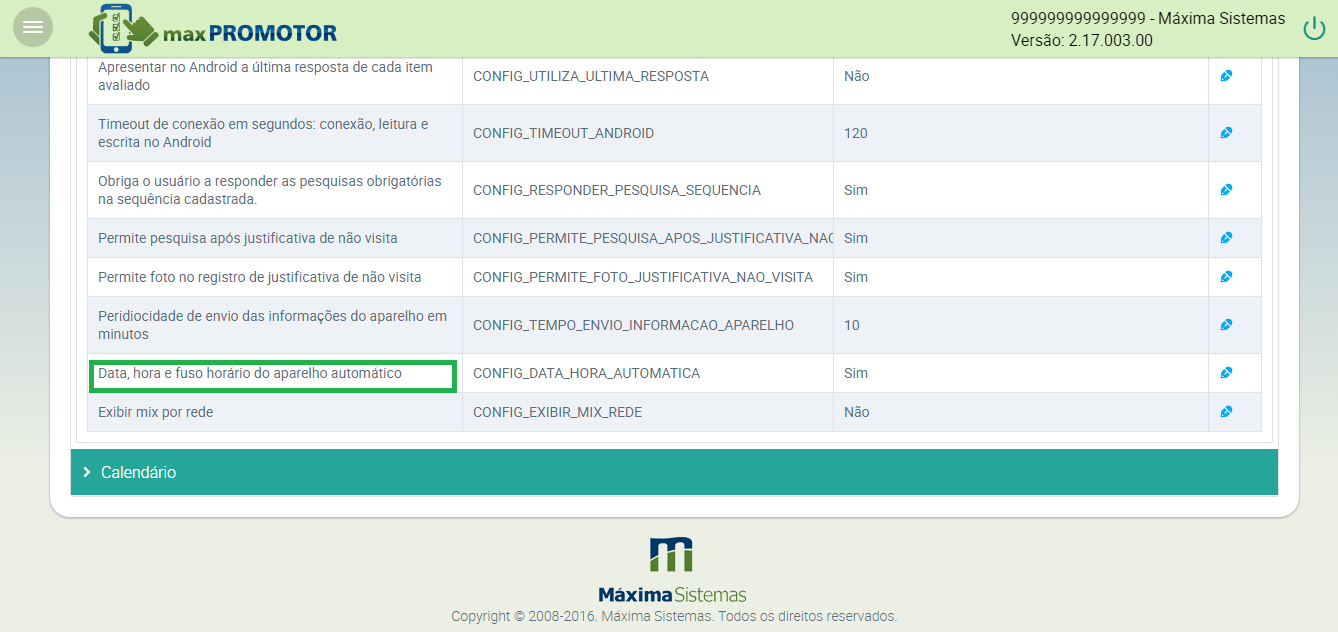Click 'Apresentar no Android a última resposta' text

click(x=265, y=76)
